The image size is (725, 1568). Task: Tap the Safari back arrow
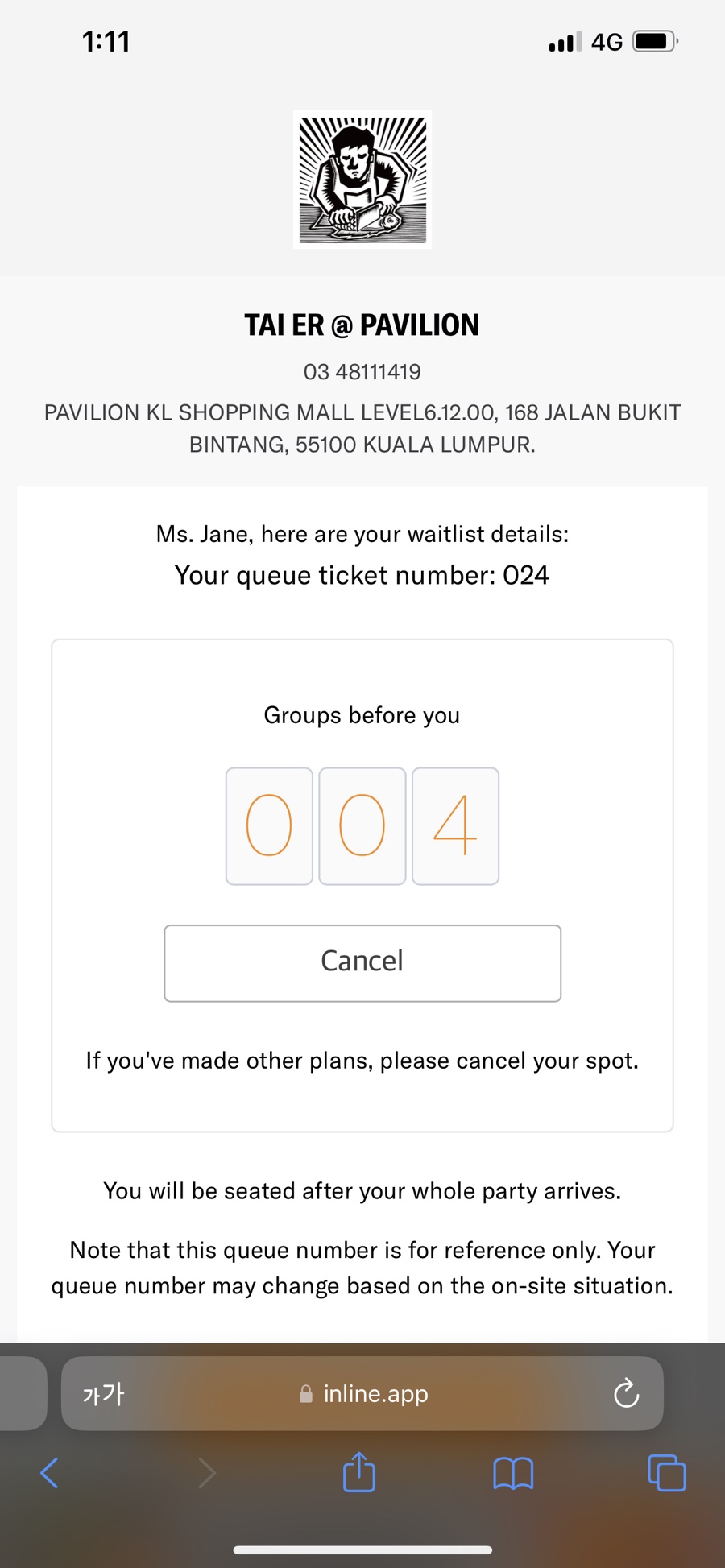49,1473
